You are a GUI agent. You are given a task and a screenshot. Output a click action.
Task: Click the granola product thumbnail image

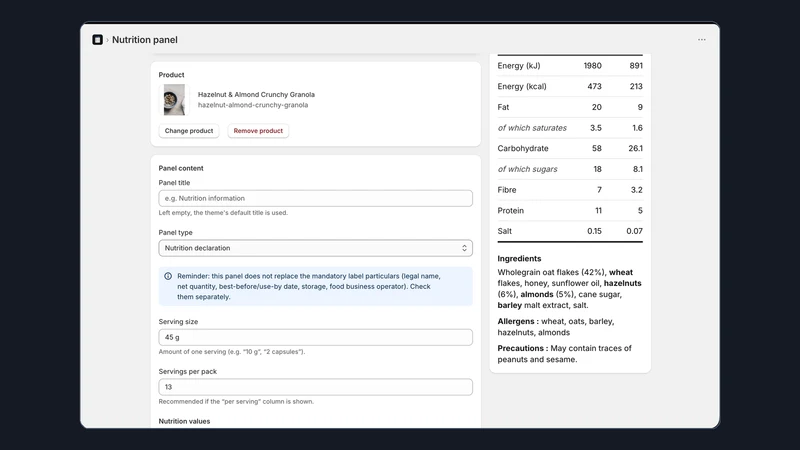point(174,100)
